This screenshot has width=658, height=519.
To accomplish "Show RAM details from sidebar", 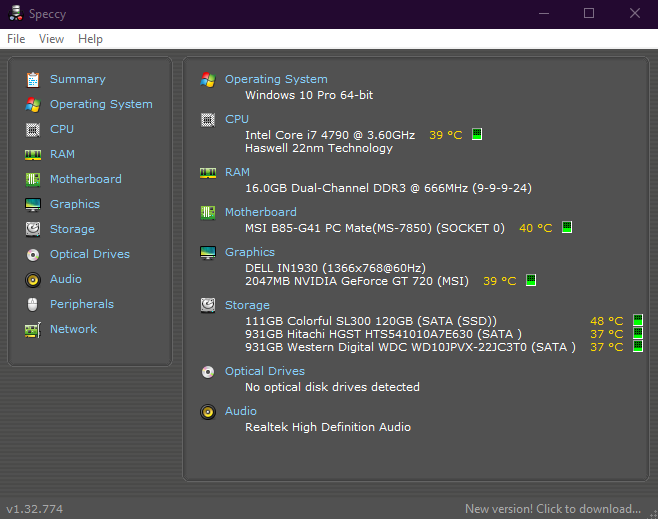I will [x=62, y=154].
